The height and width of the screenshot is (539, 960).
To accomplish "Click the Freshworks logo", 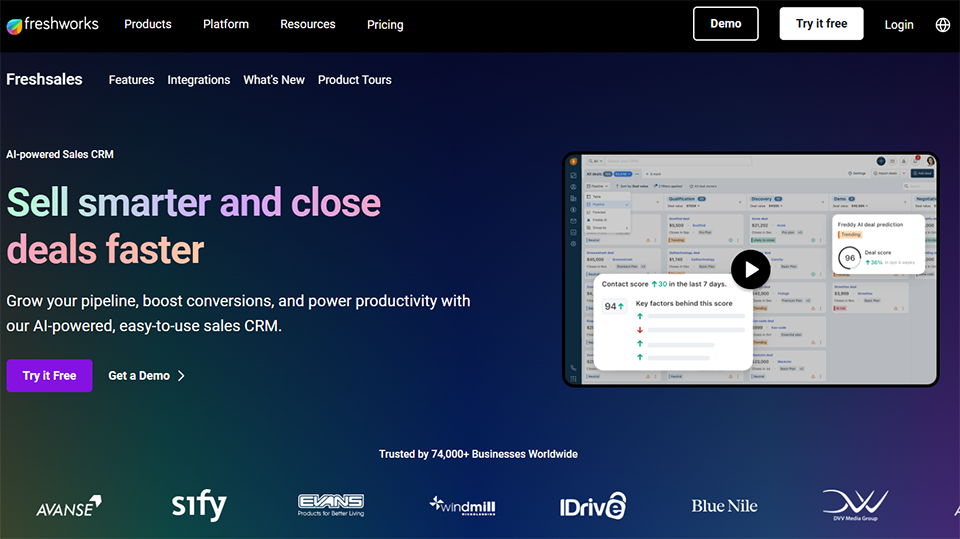I will (53, 24).
